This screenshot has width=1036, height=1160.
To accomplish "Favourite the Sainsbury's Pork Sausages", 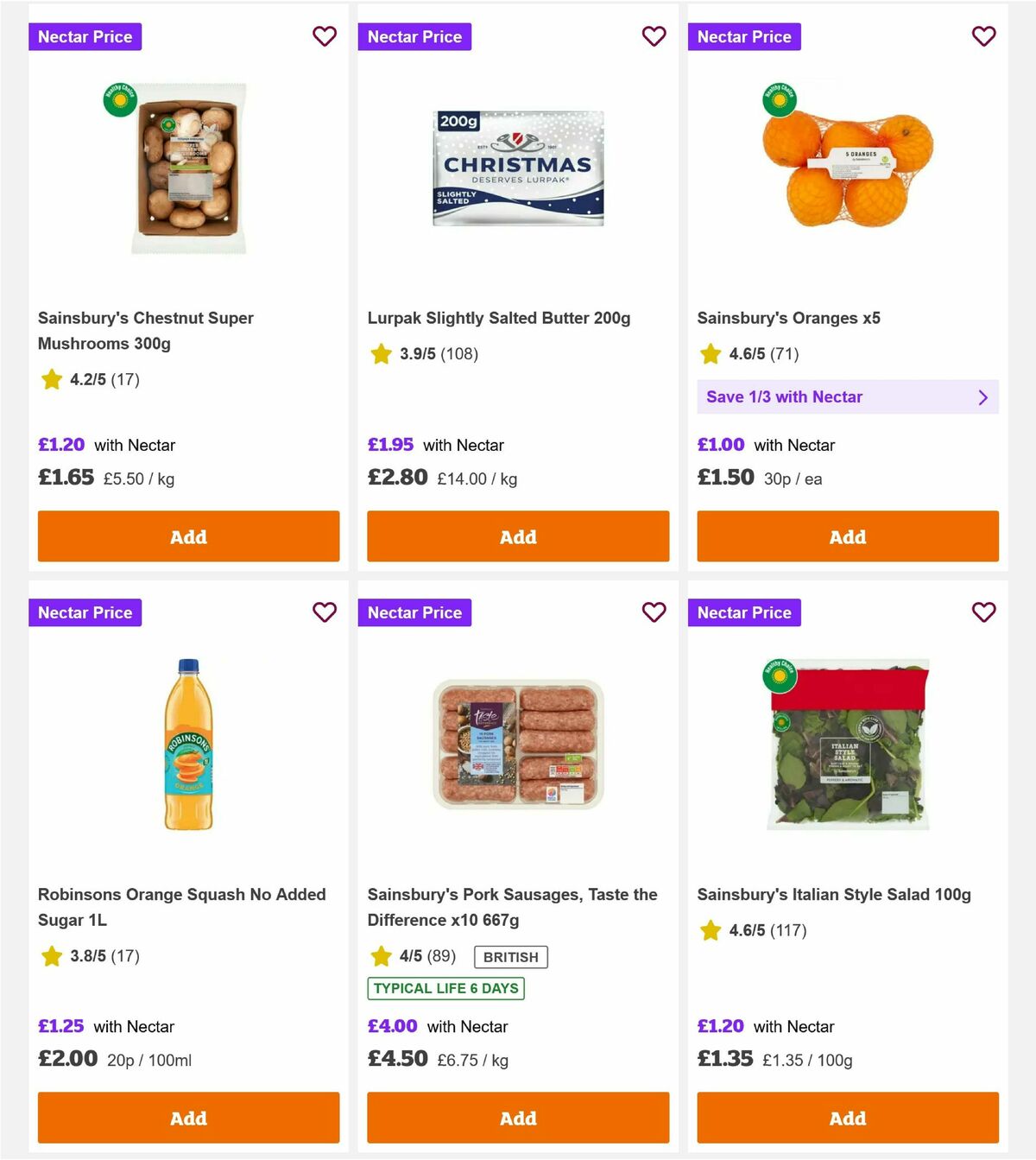I will point(654,612).
